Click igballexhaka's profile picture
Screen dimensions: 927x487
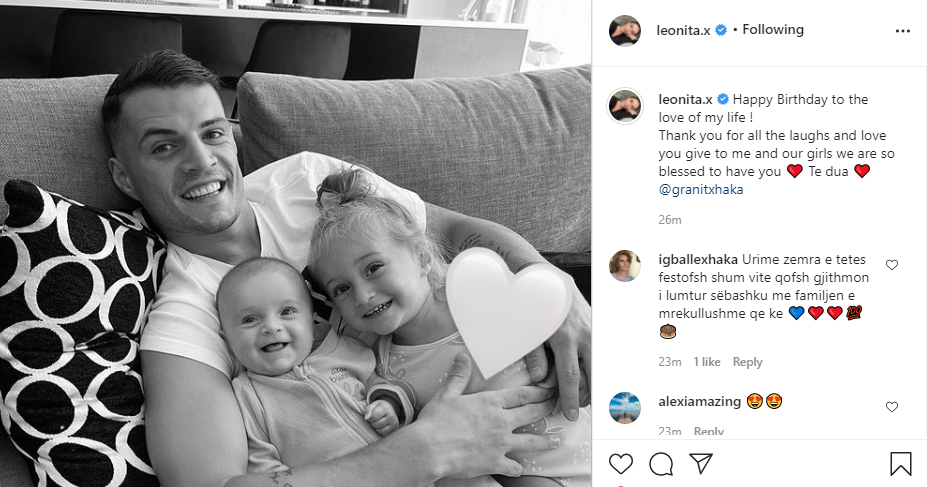coord(625,265)
